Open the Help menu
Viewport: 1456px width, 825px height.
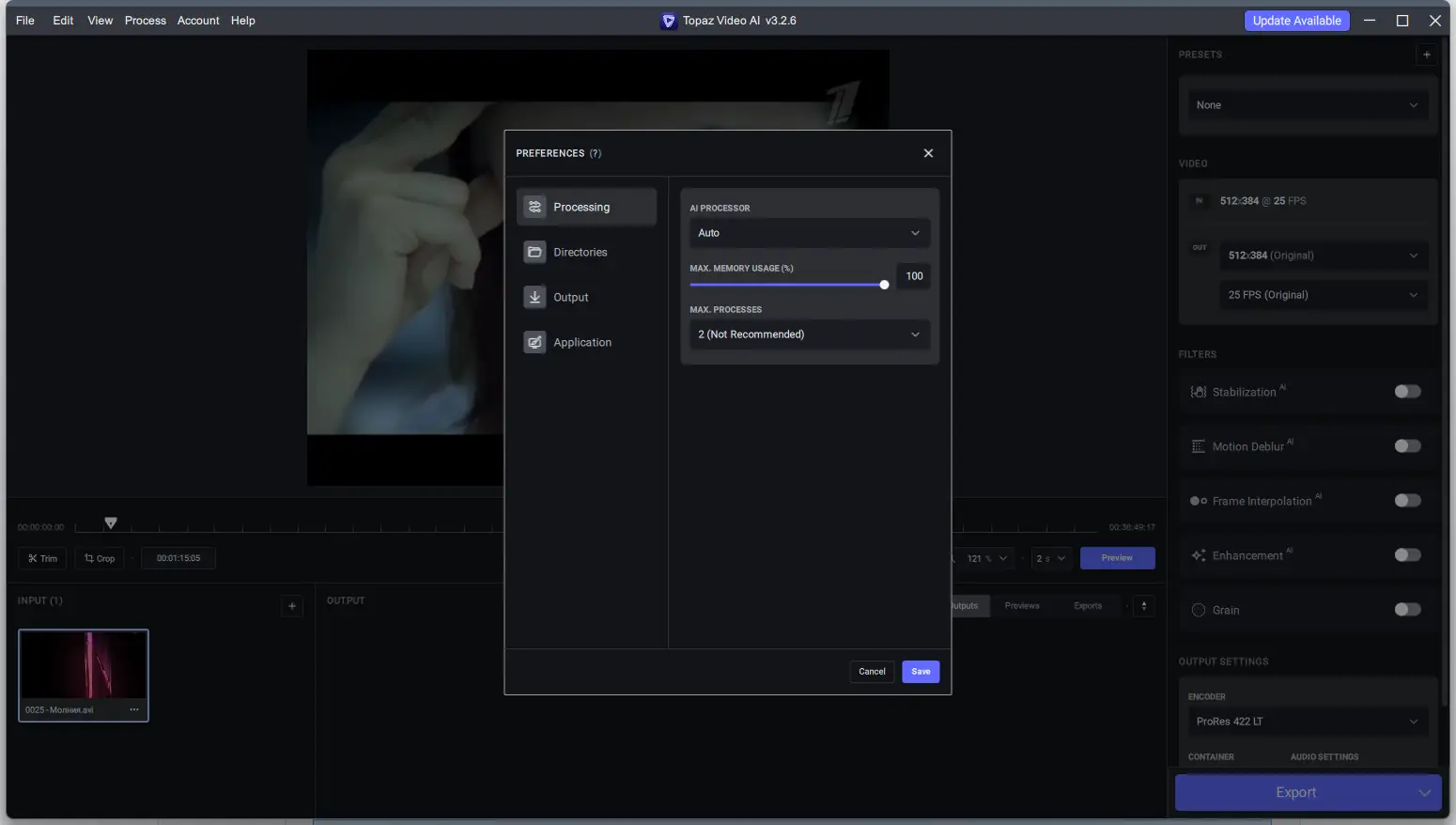243,21
